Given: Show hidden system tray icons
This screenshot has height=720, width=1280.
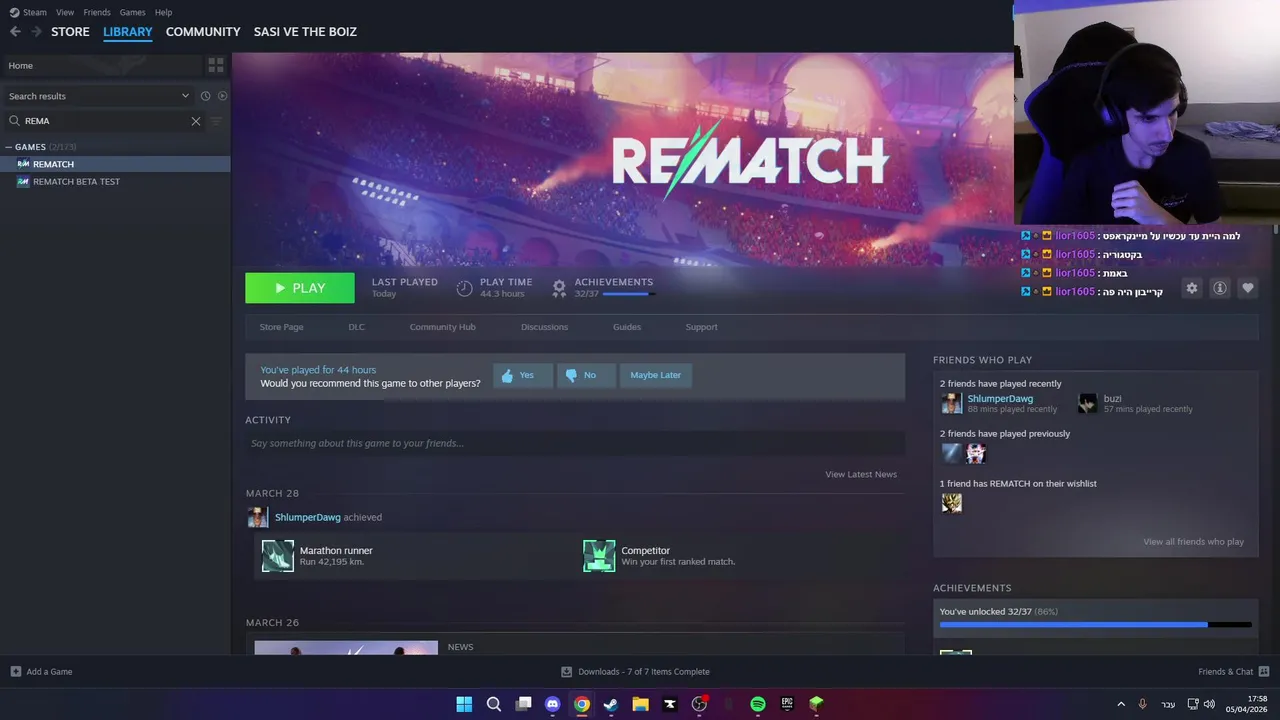Looking at the screenshot, I should pyautogui.click(x=1120, y=704).
